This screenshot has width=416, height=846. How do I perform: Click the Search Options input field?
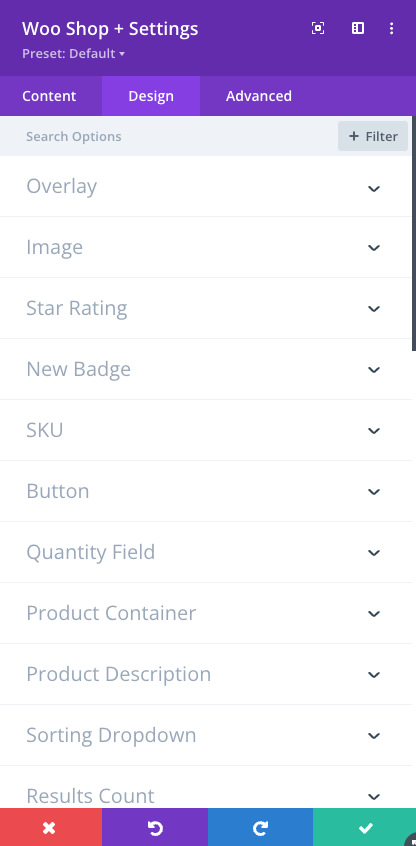click(x=167, y=137)
